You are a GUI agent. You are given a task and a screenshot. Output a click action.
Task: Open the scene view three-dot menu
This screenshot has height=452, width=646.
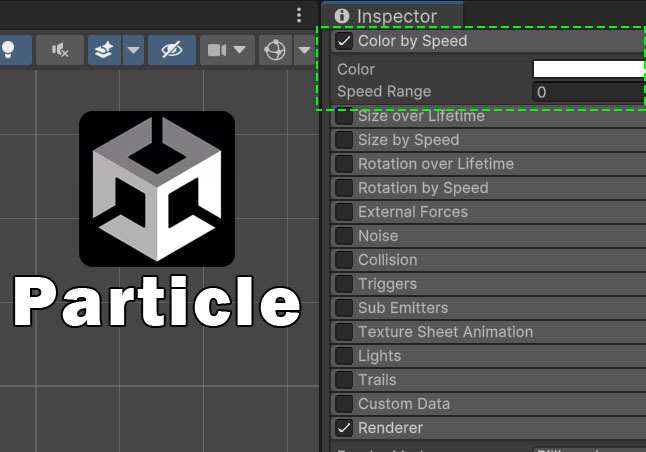(x=298, y=15)
